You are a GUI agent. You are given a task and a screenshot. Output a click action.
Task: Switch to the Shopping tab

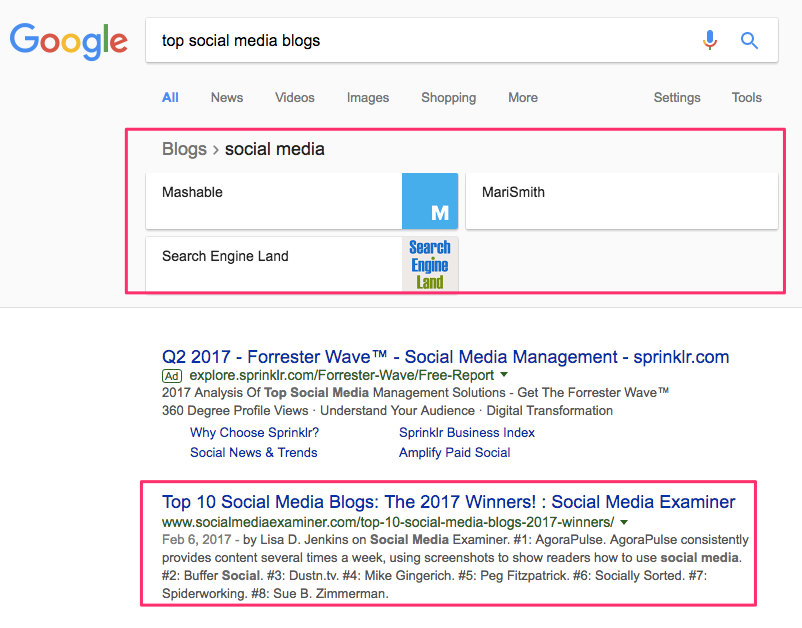449,98
